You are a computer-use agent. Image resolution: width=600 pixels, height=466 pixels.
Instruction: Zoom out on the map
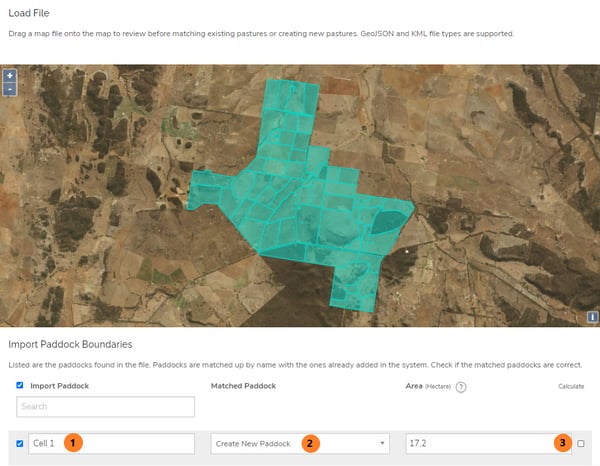point(10,89)
